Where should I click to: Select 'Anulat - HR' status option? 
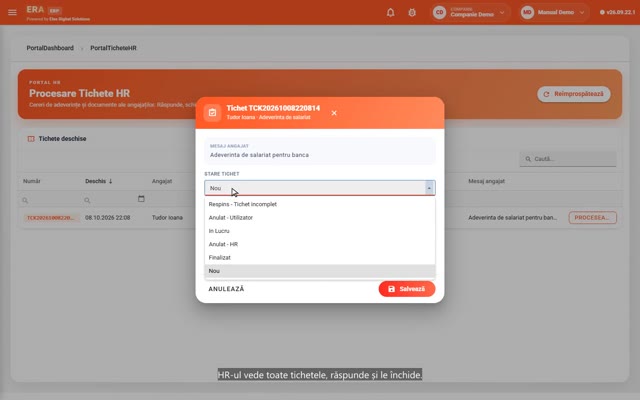pyautogui.click(x=320, y=244)
